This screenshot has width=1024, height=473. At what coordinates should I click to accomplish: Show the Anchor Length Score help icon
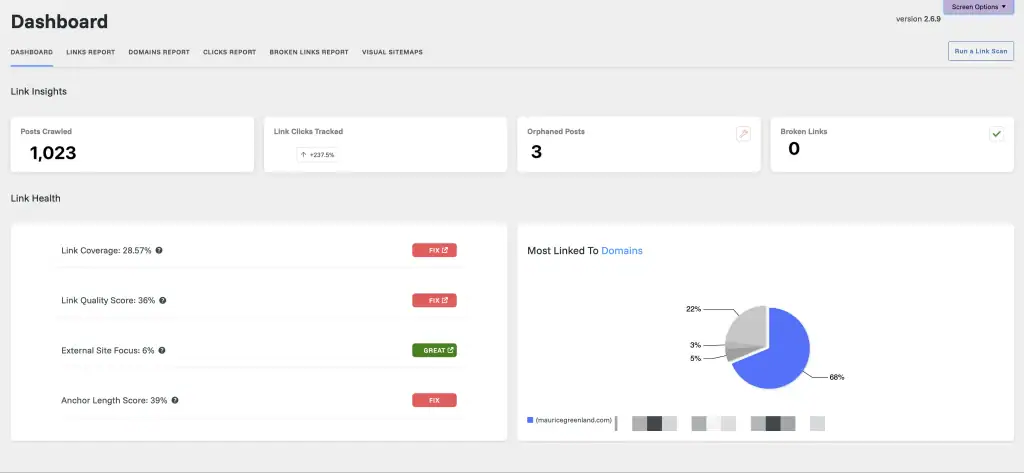[174, 400]
